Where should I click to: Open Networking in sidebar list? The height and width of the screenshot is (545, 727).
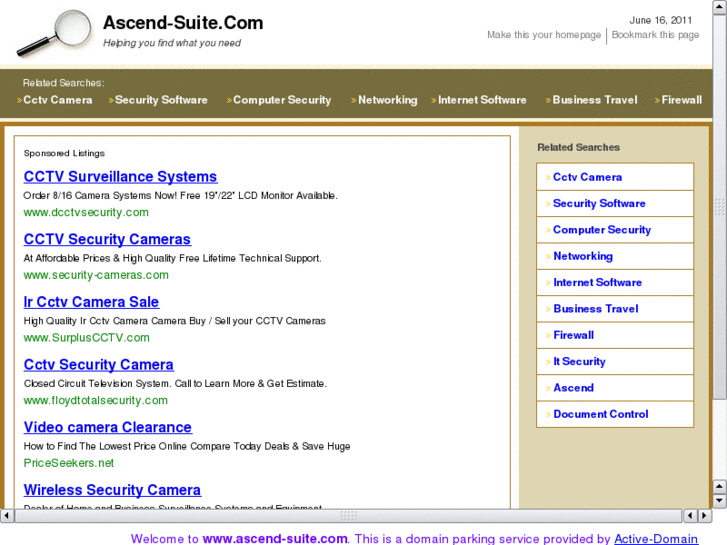[x=583, y=256]
